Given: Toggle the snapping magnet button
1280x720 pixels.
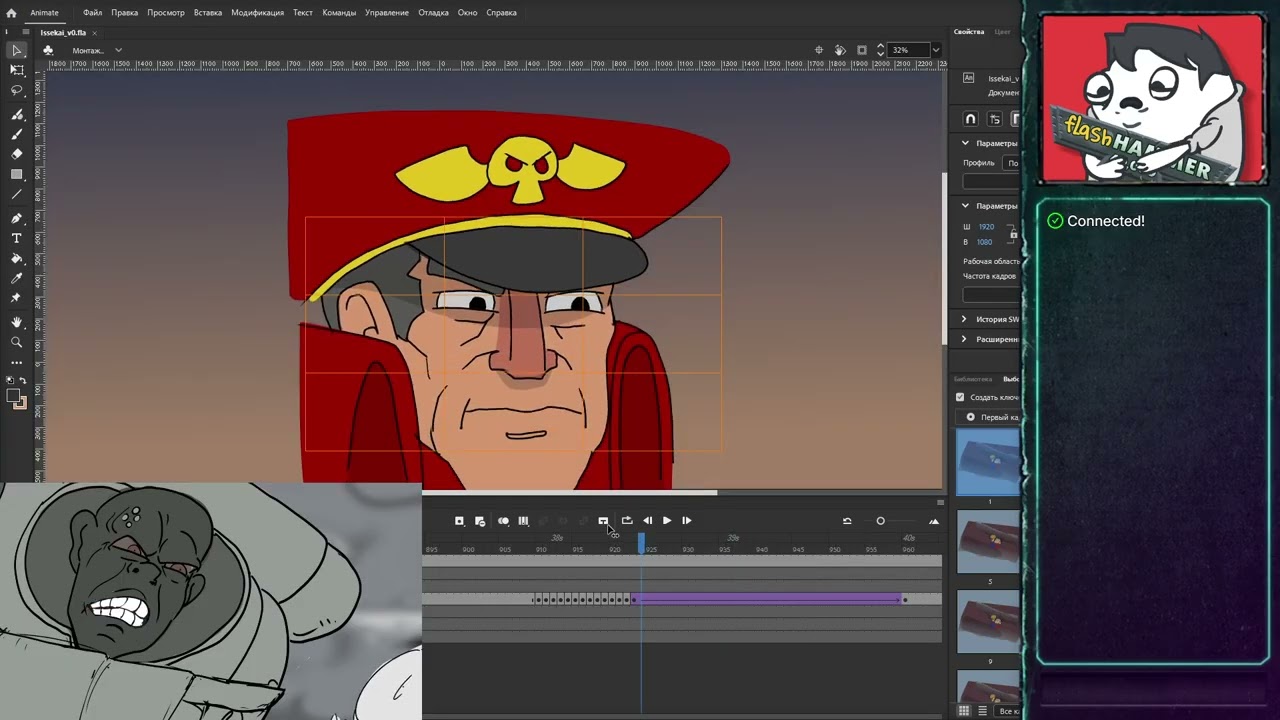Looking at the screenshot, I should coord(970,119).
